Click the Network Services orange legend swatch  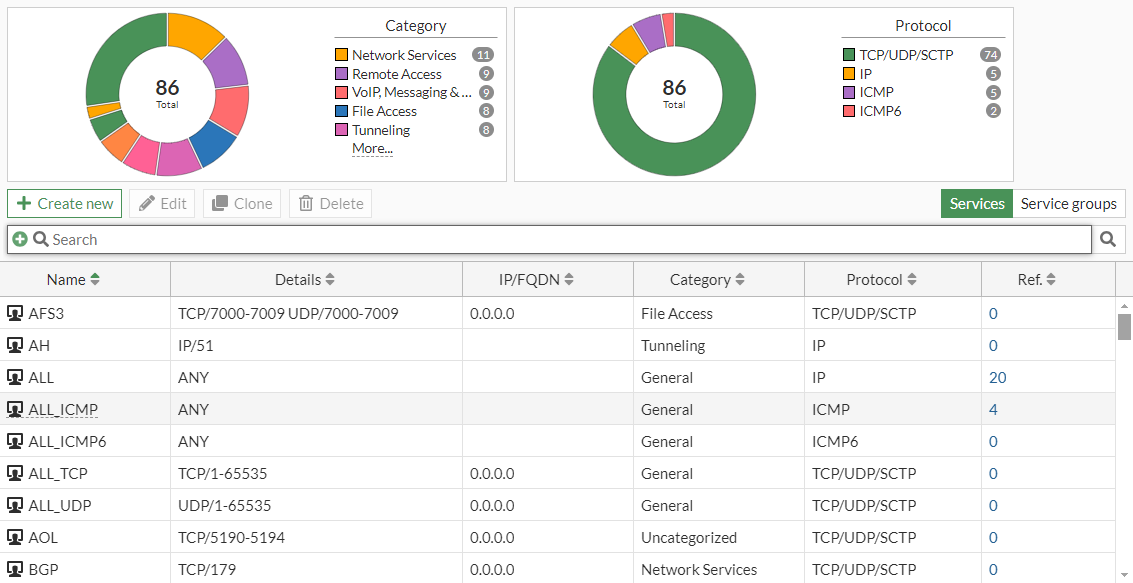pyautogui.click(x=341, y=55)
